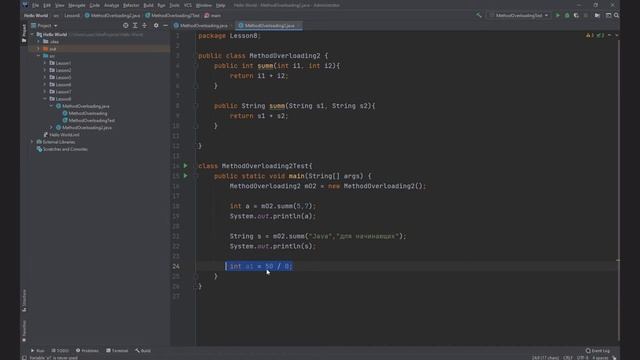This screenshot has height=360, width=640.
Task: Open the Build tool window button
Action: pos(143,351)
